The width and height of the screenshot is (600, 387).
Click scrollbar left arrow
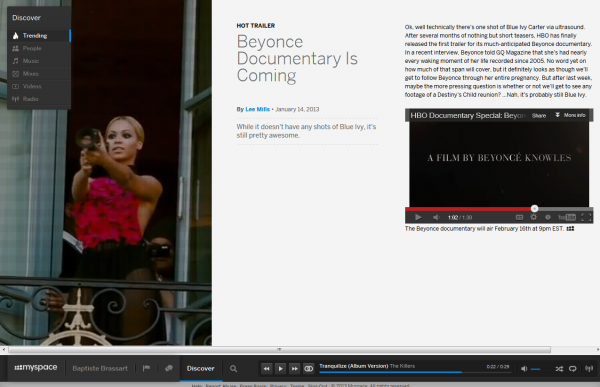click(3, 349)
